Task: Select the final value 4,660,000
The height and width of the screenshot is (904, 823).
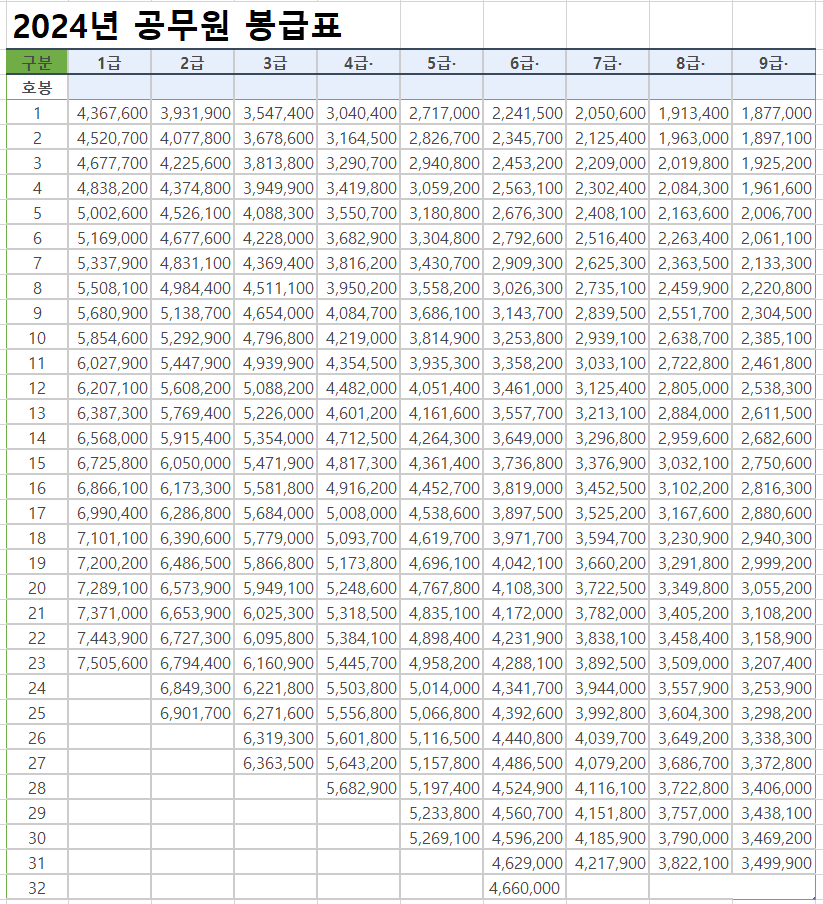Action: 524,888
